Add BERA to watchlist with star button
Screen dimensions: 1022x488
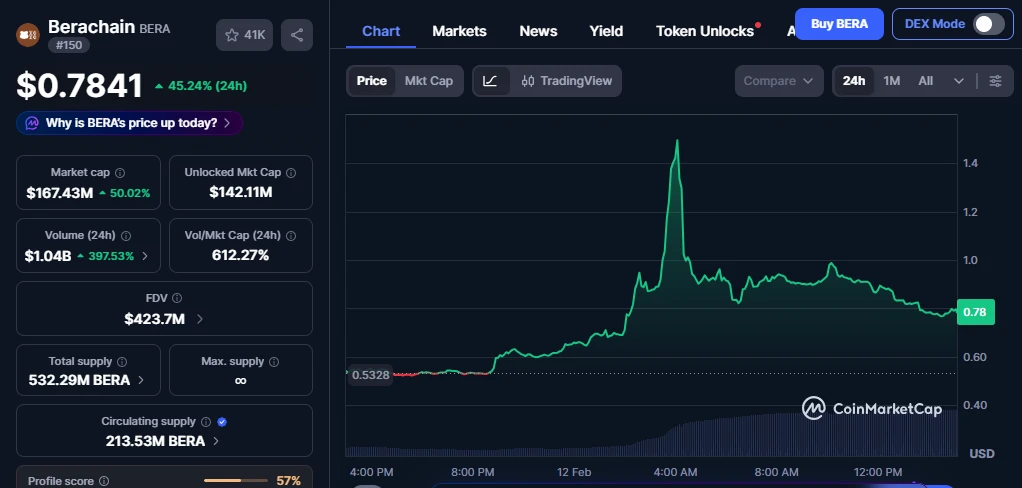pos(244,35)
